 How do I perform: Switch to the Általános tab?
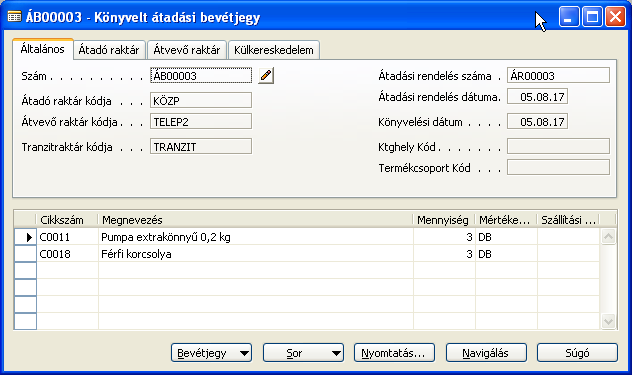tap(42, 49)
